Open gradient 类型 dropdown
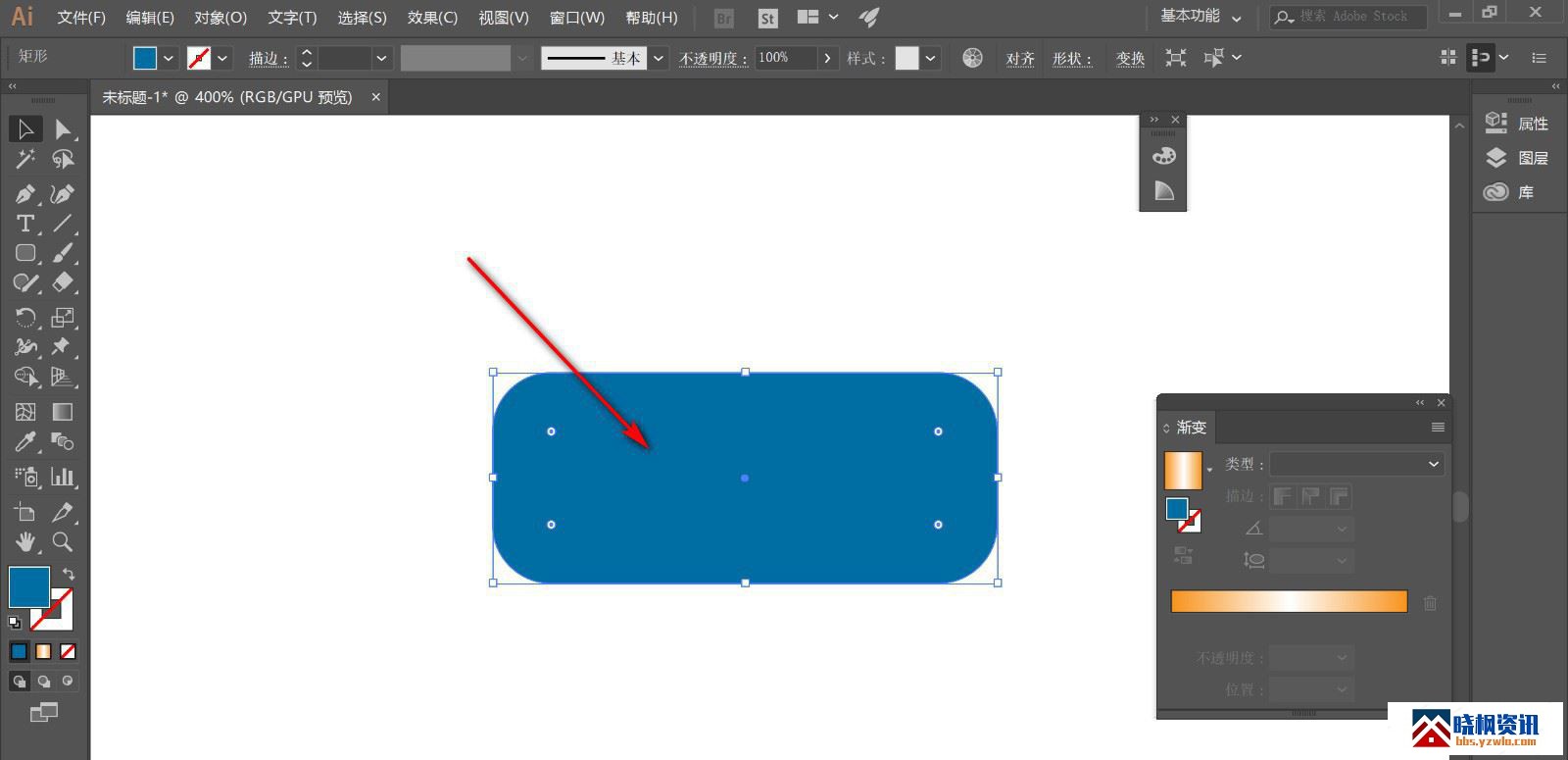Viewport: 1568px width, 760px height. coord(1357,464)
